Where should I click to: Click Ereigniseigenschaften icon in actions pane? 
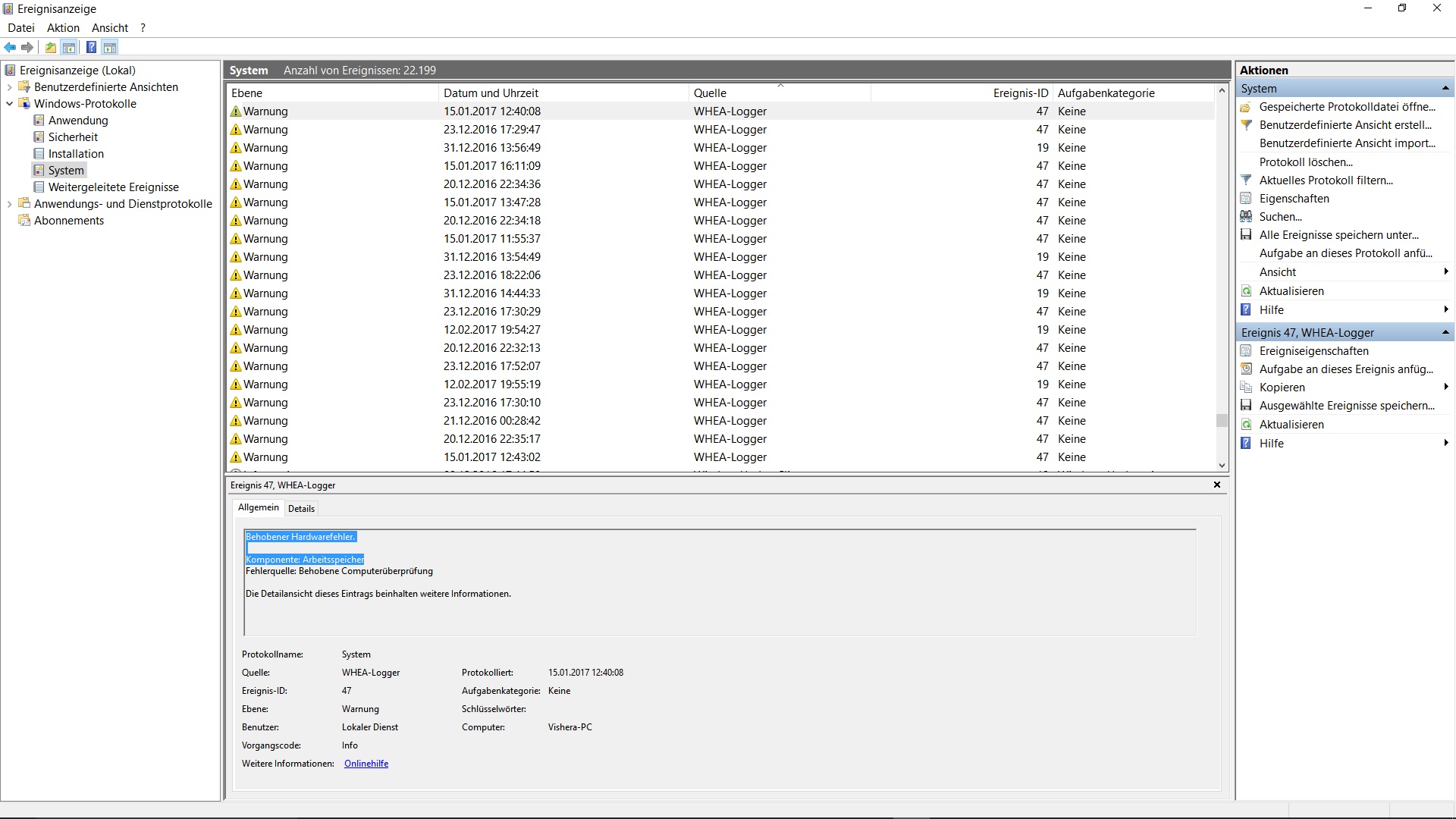point(1246,351)
